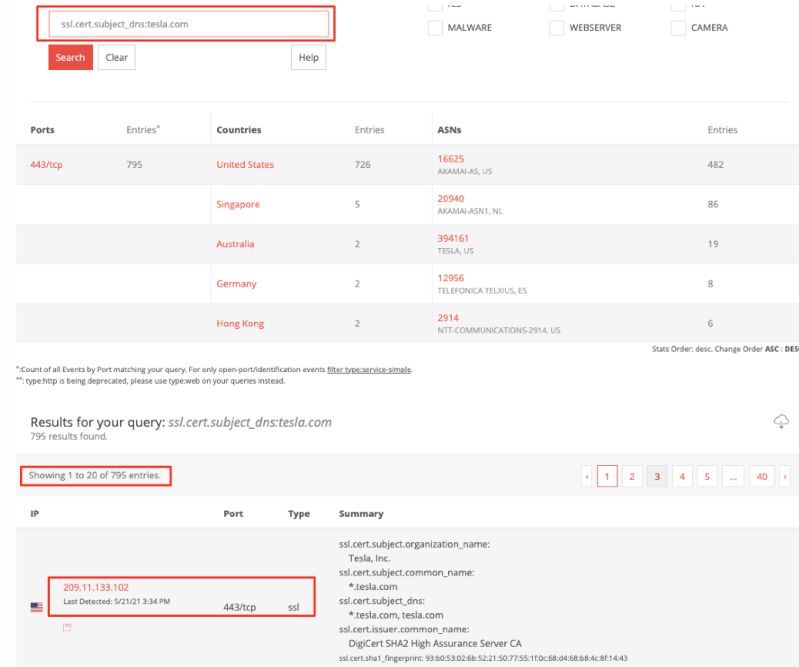Select page 3 in pagination
The height and width of the screenshot is (667, 799).
657,476
